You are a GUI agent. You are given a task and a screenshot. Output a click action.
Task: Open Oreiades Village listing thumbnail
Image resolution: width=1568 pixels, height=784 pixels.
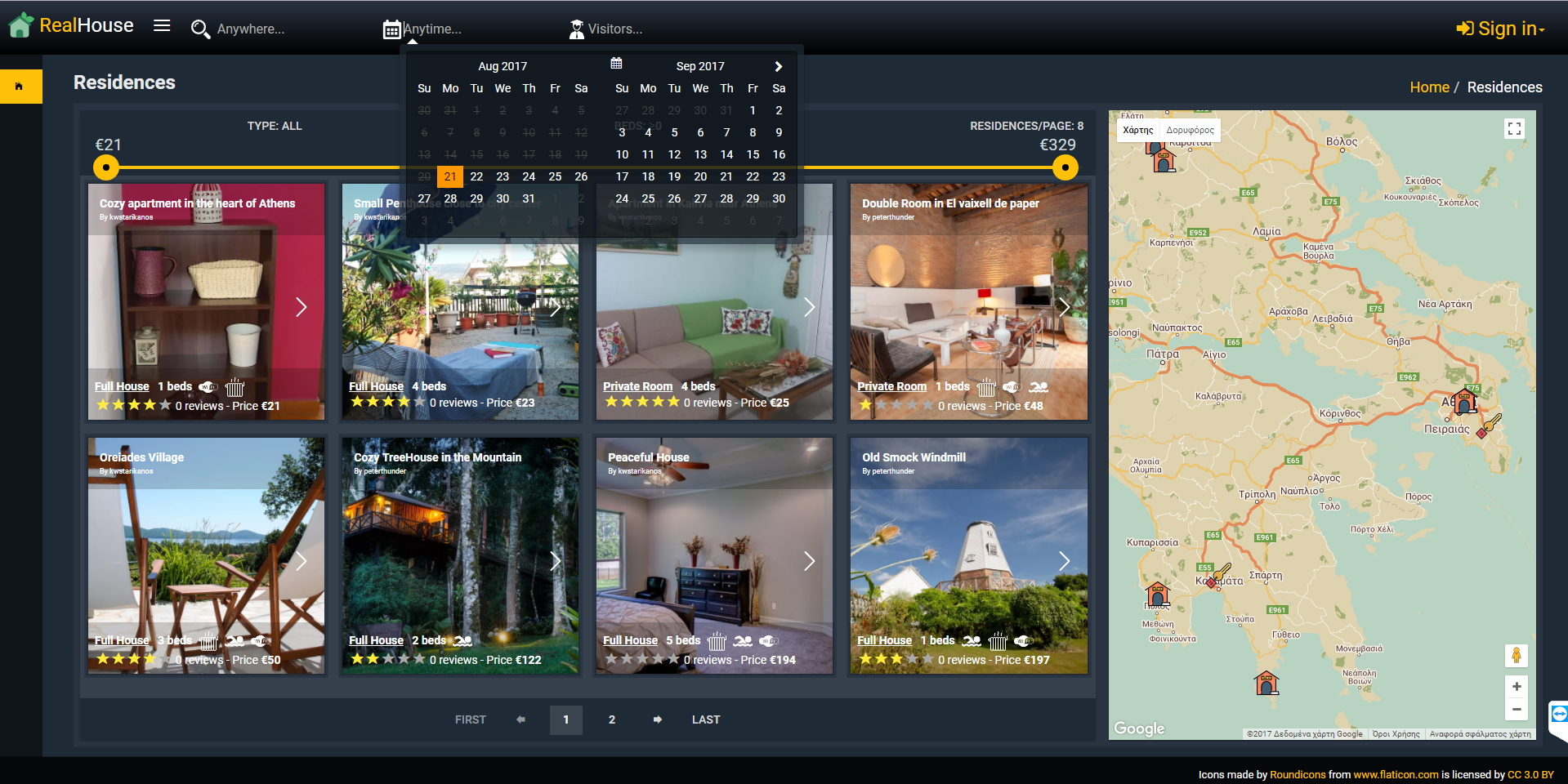207,555
